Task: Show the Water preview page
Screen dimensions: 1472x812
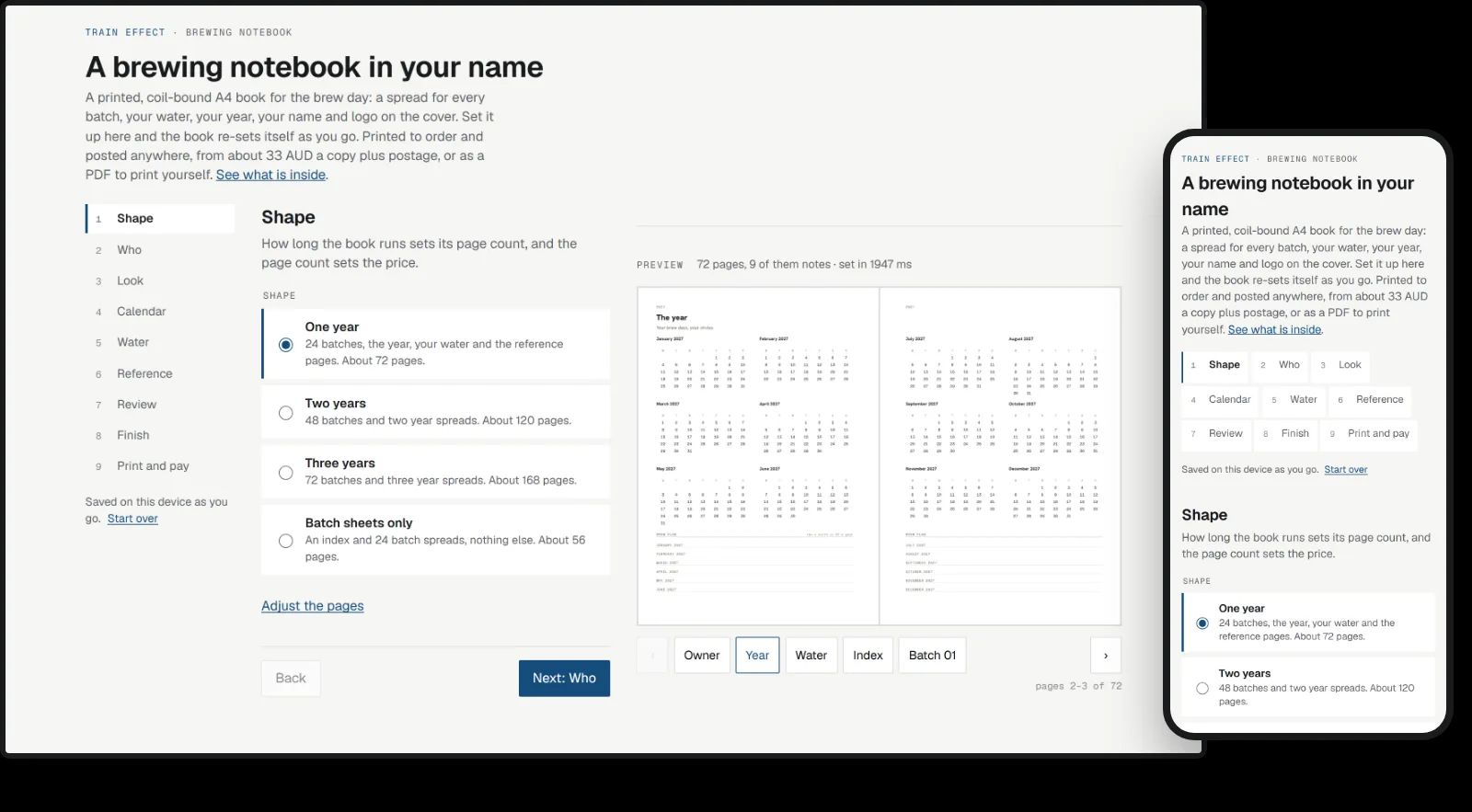Action: (x=811, y=656)
